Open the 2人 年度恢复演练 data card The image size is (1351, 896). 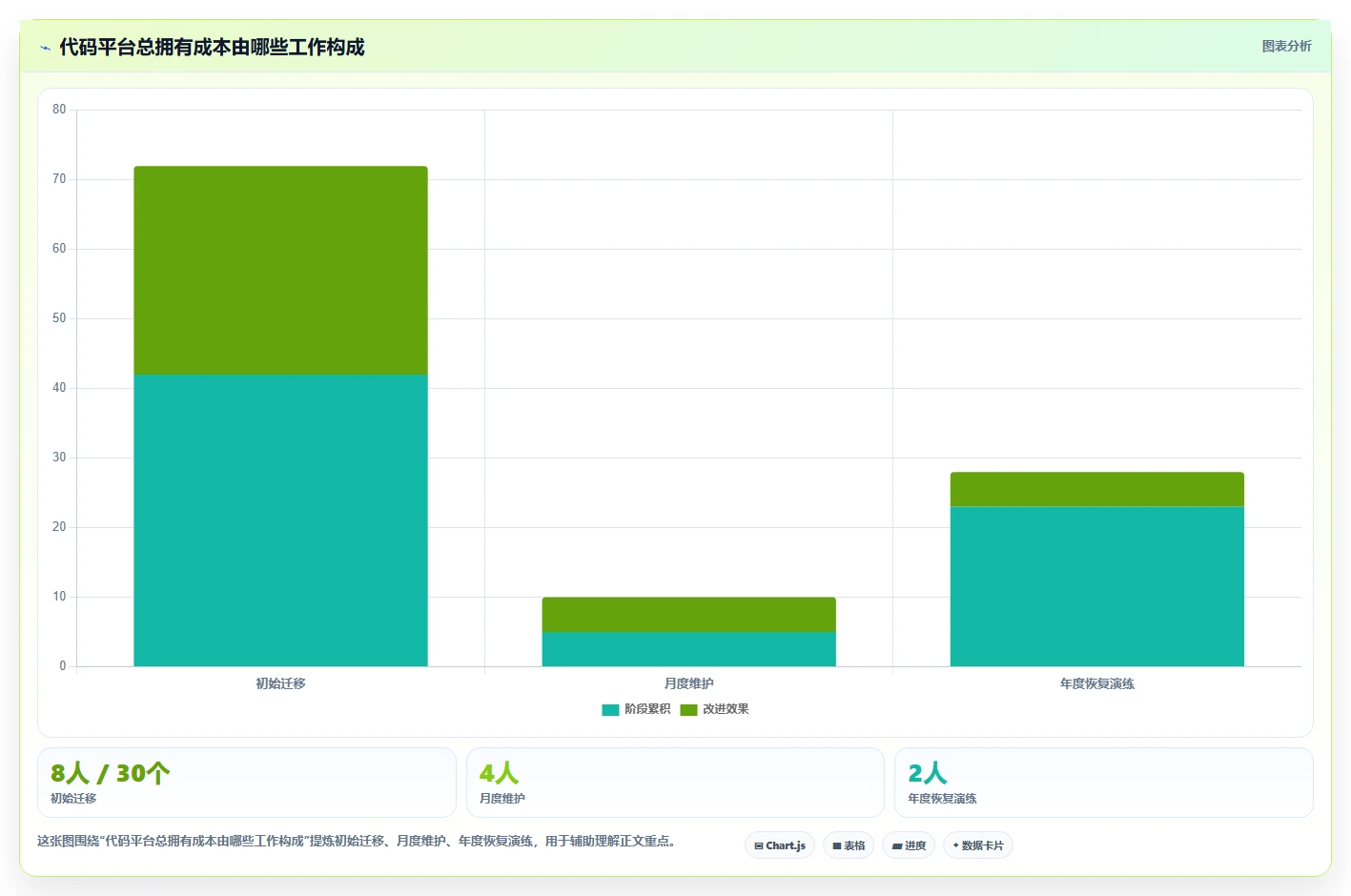(x=1104, y=783)
